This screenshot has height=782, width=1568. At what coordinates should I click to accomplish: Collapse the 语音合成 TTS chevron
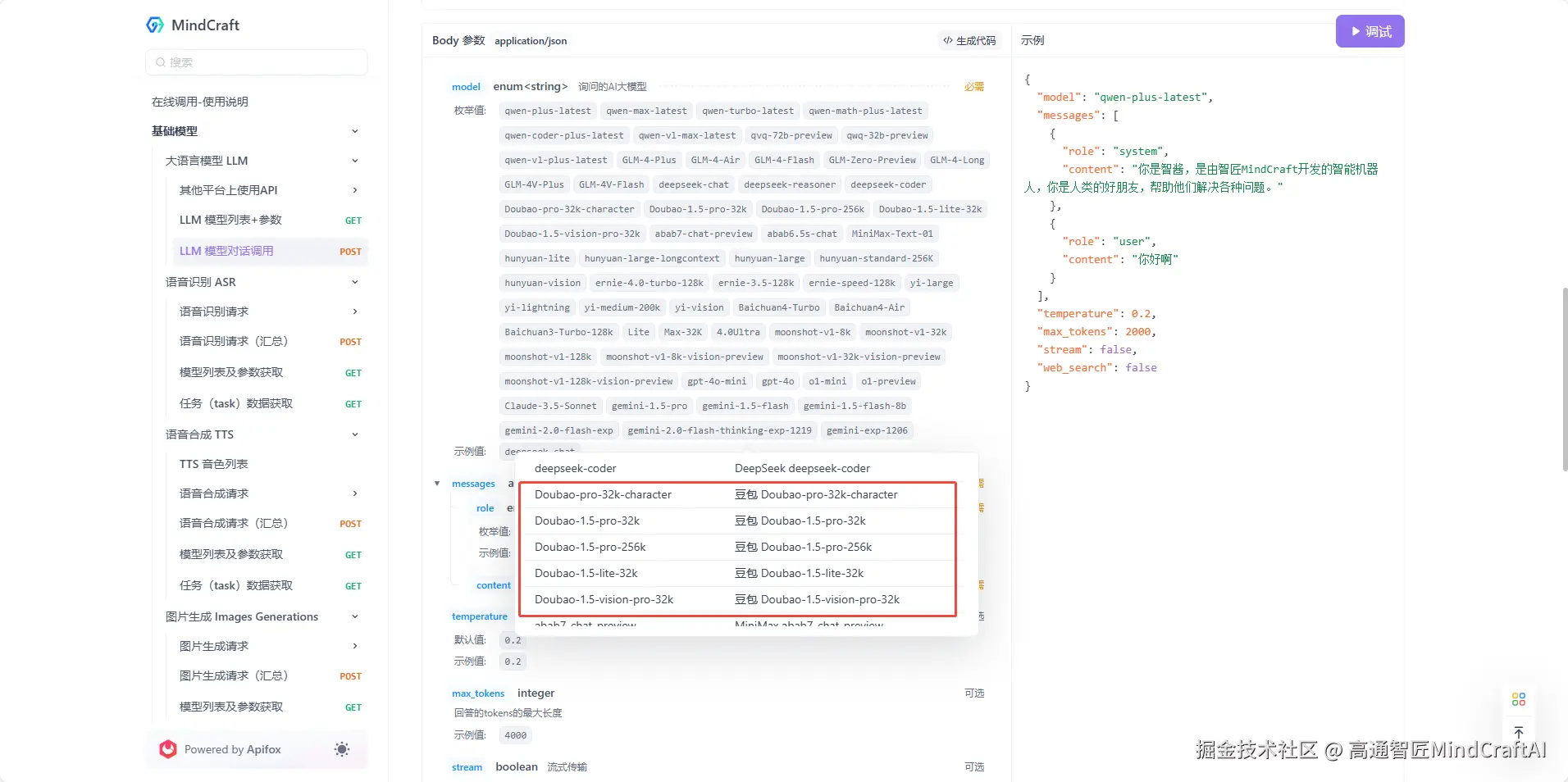pos(355,434)
